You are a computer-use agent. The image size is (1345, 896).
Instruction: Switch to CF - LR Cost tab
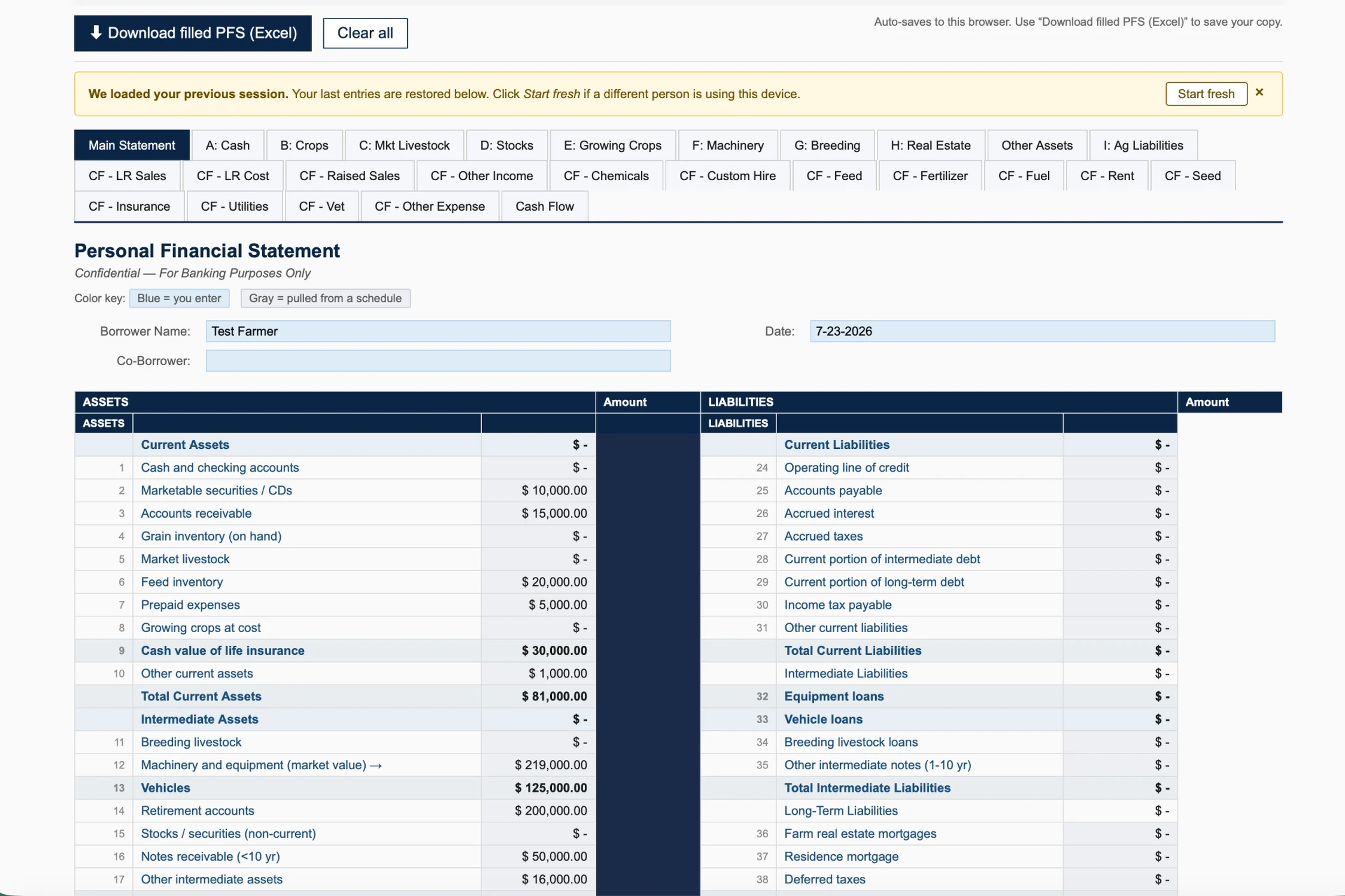(233, 175)
